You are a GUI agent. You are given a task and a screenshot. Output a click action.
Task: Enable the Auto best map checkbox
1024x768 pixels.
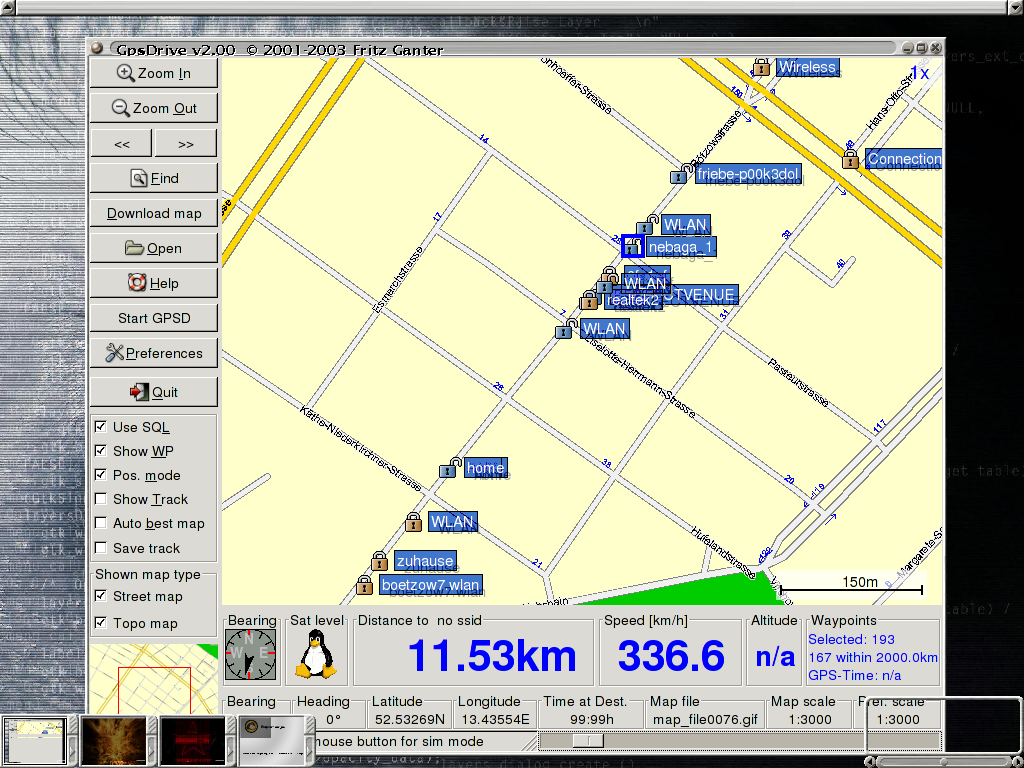point(101,523)
